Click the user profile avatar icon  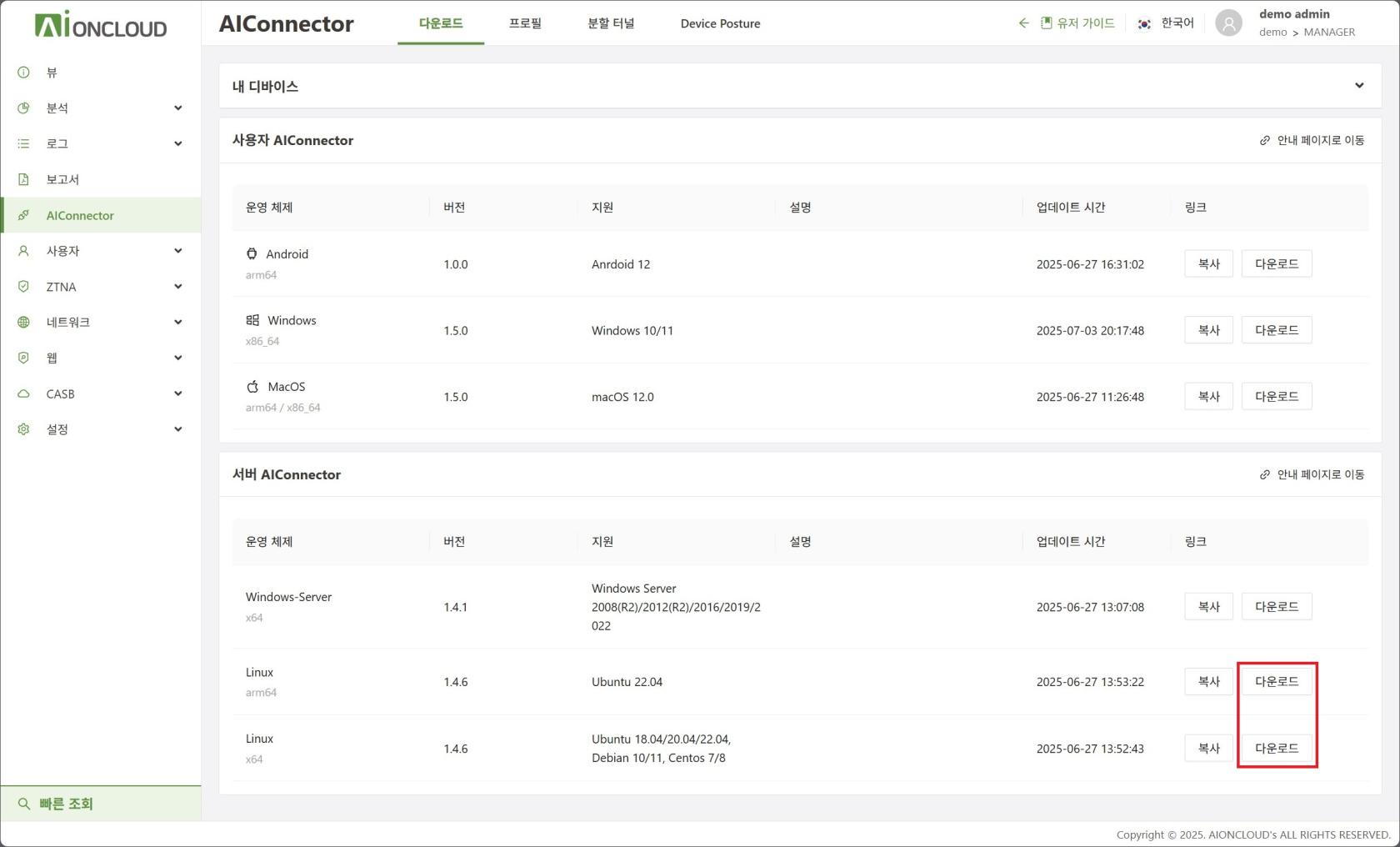coord(1228,23)
